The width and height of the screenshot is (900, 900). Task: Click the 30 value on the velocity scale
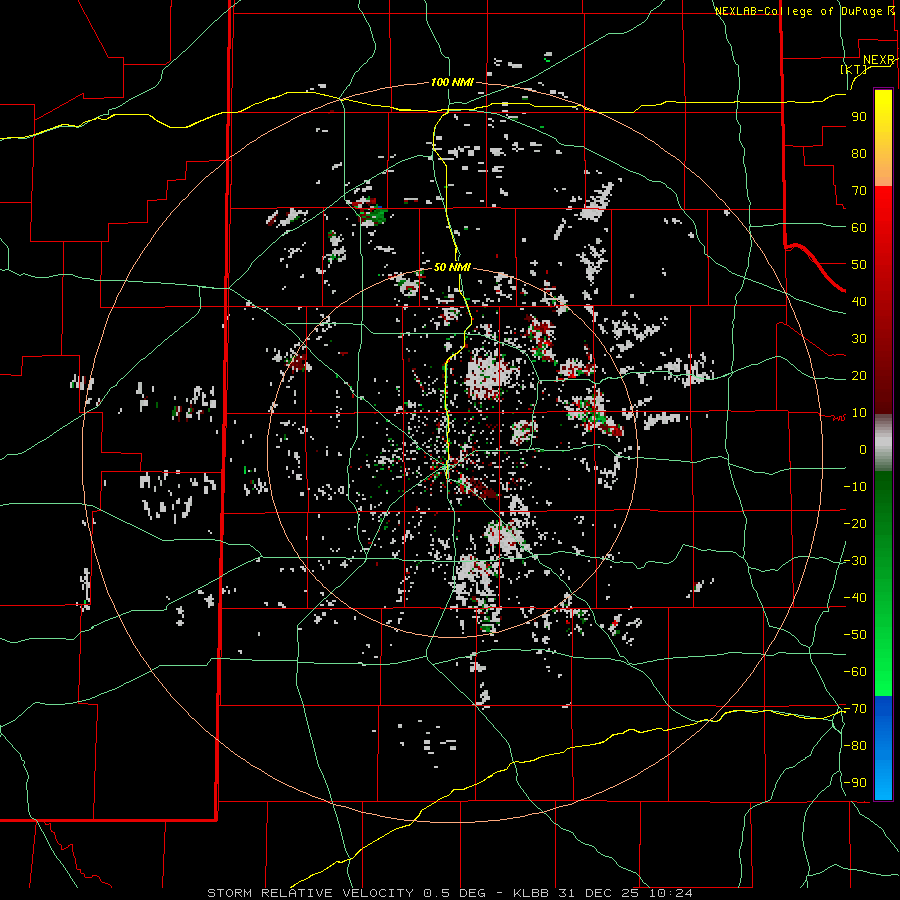point(859,339)
